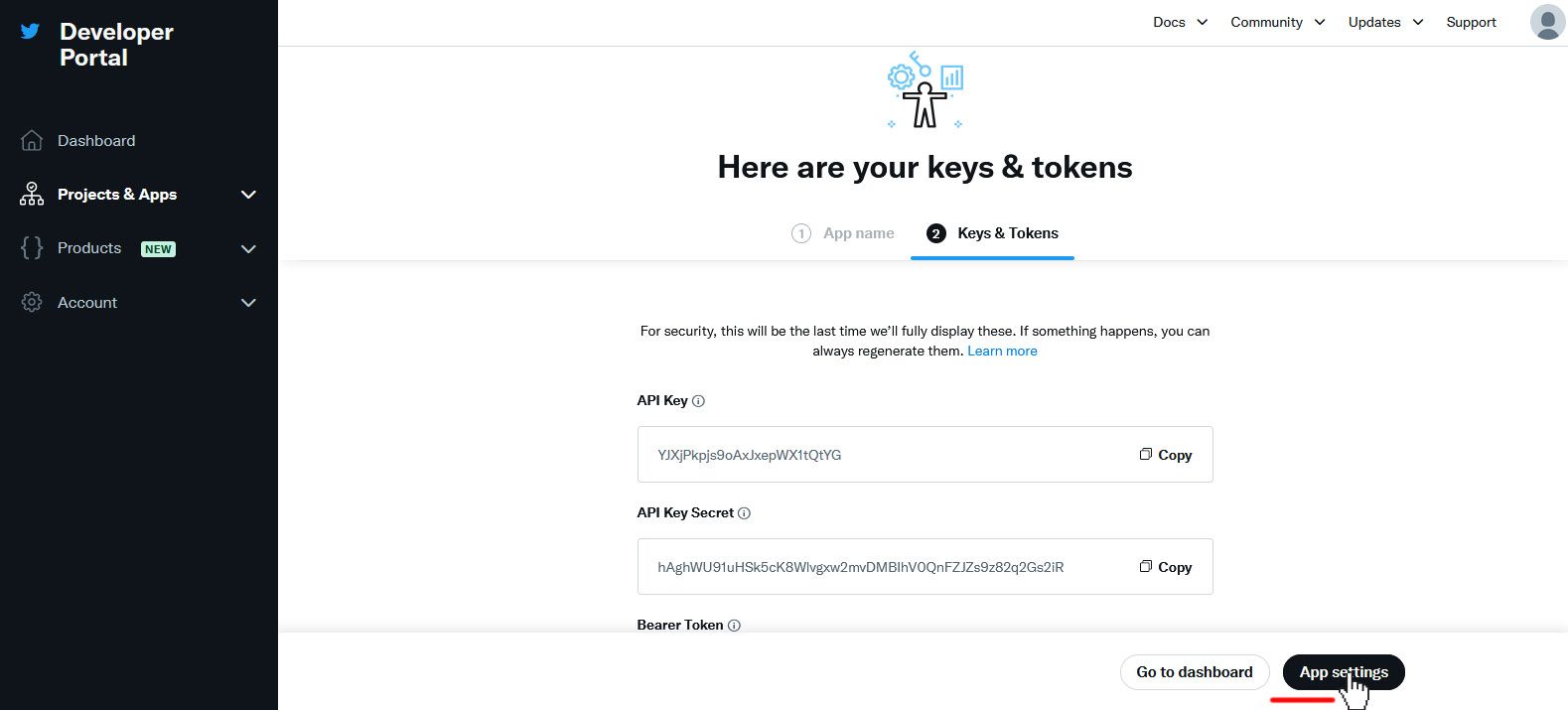Select the Keys & Tokens tab
The height and width of the screenshot is (710, 1568).
993,233
